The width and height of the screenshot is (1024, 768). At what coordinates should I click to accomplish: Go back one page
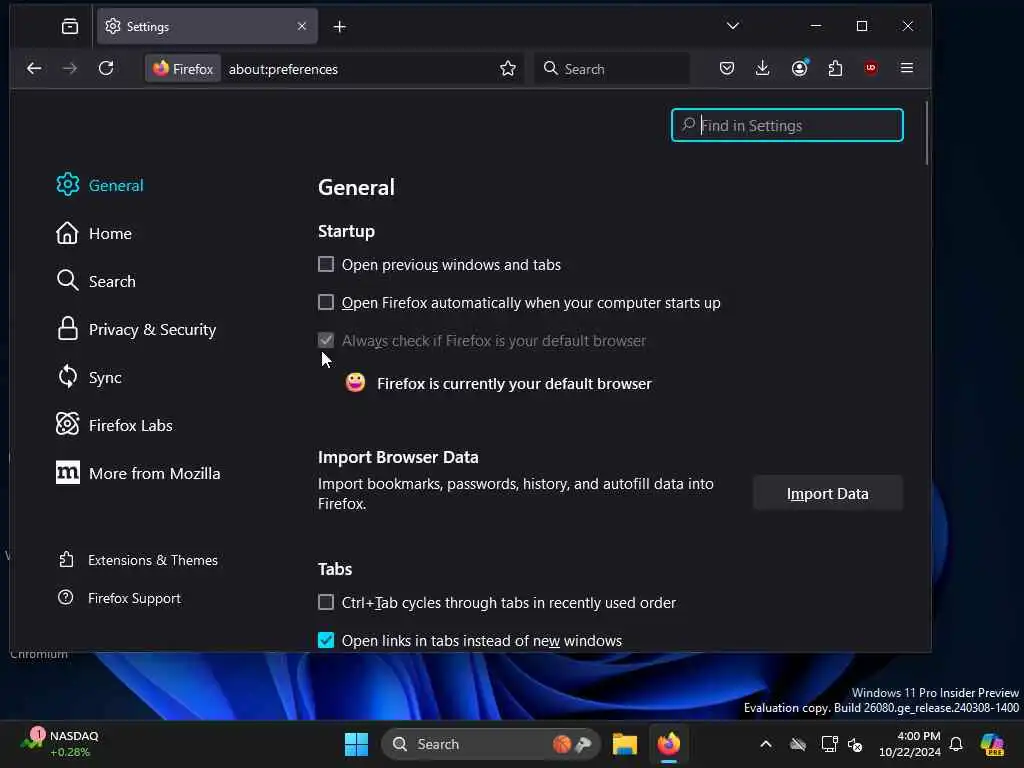(x=34, y=68)
